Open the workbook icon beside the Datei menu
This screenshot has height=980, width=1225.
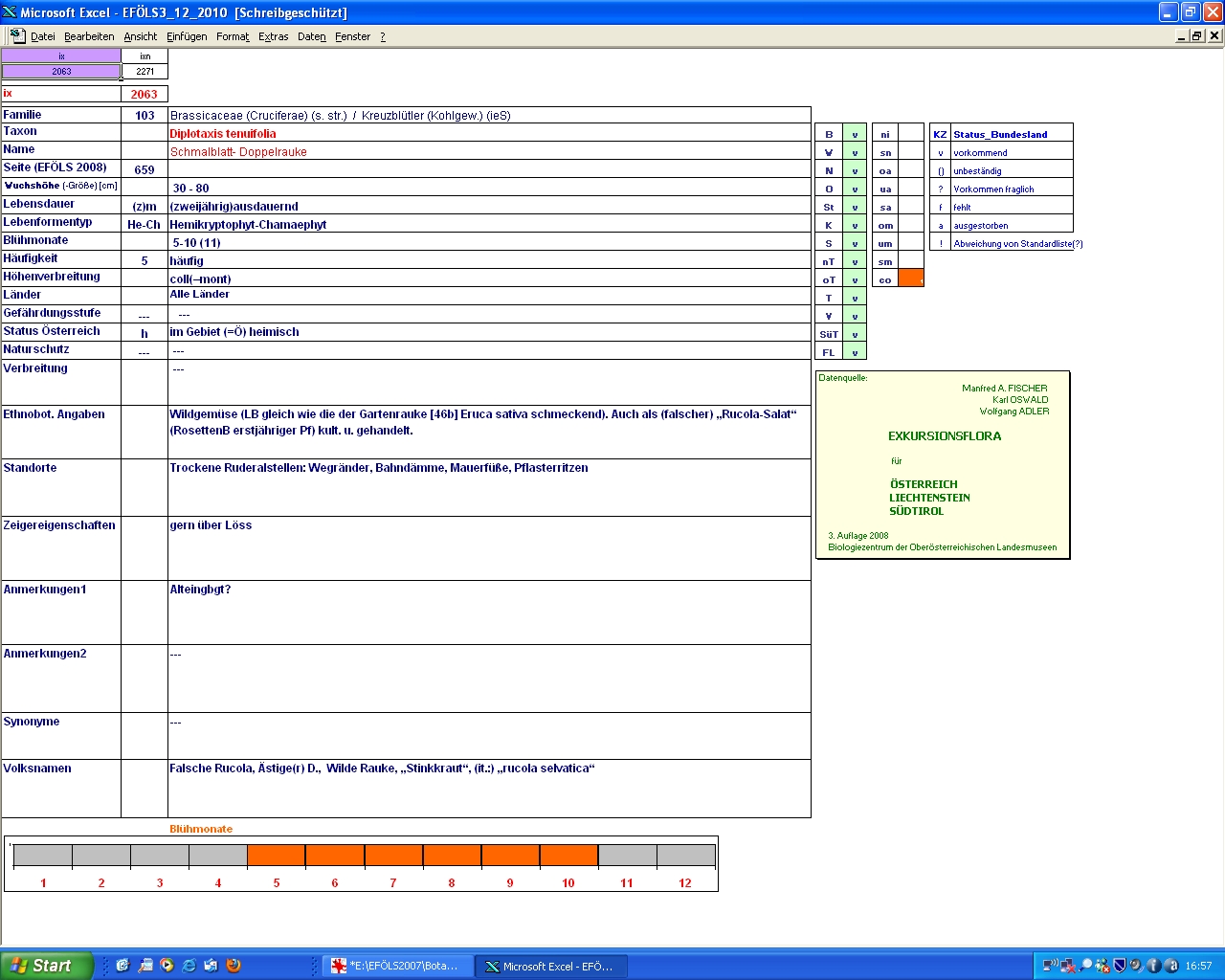[17, 35]
